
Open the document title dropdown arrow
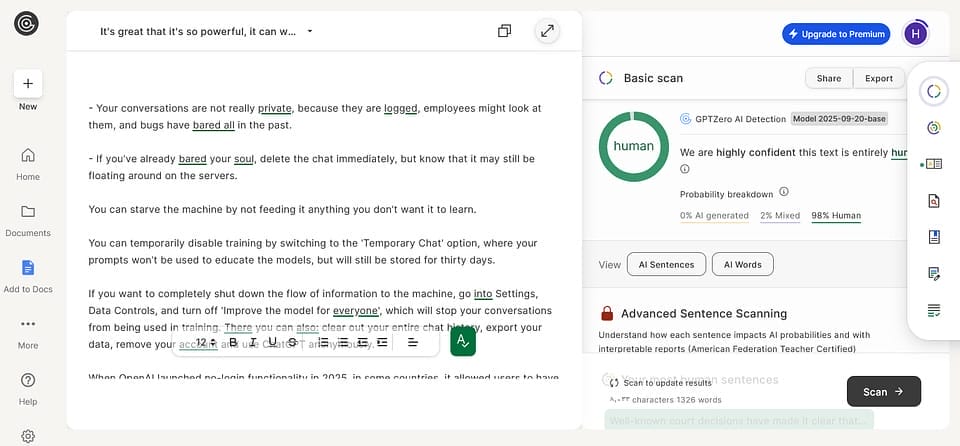[310, 31]
